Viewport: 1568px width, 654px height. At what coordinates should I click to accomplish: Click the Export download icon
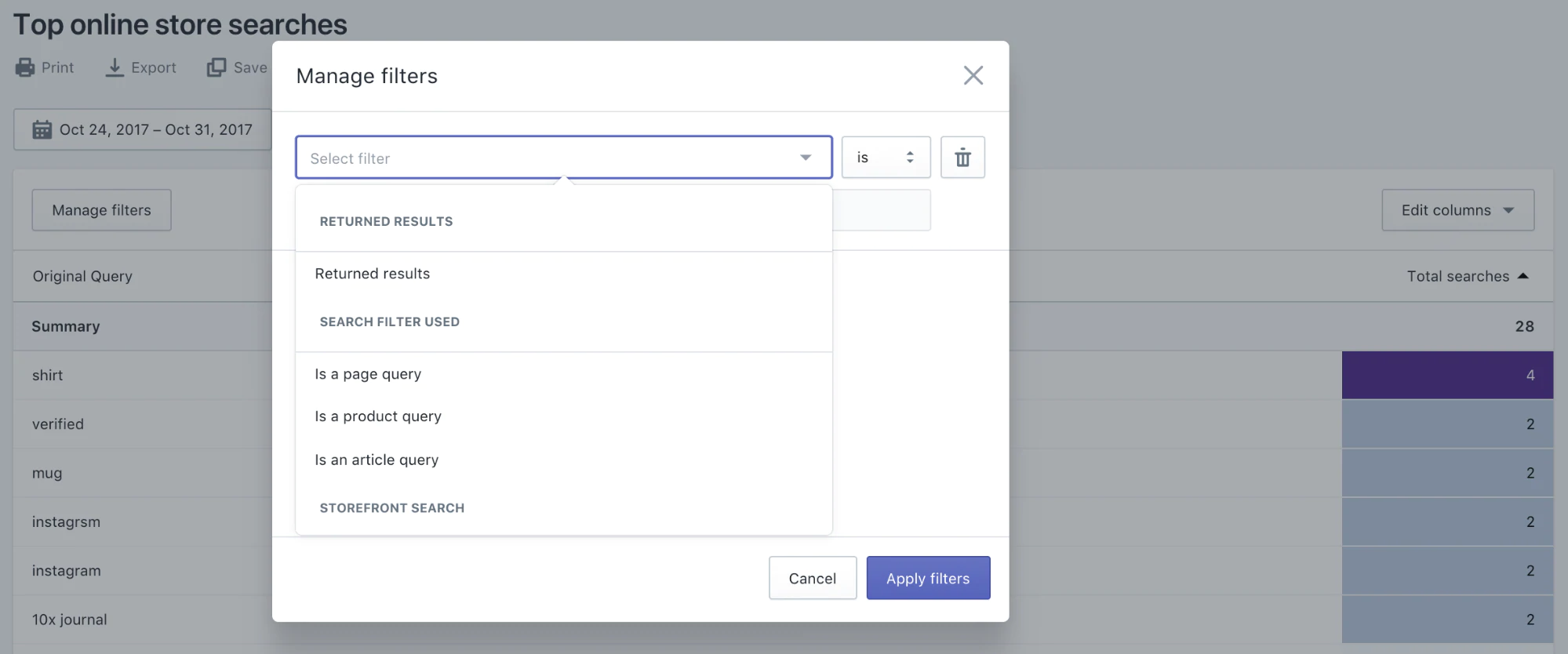pyautogui.click(x=115, y=67)
